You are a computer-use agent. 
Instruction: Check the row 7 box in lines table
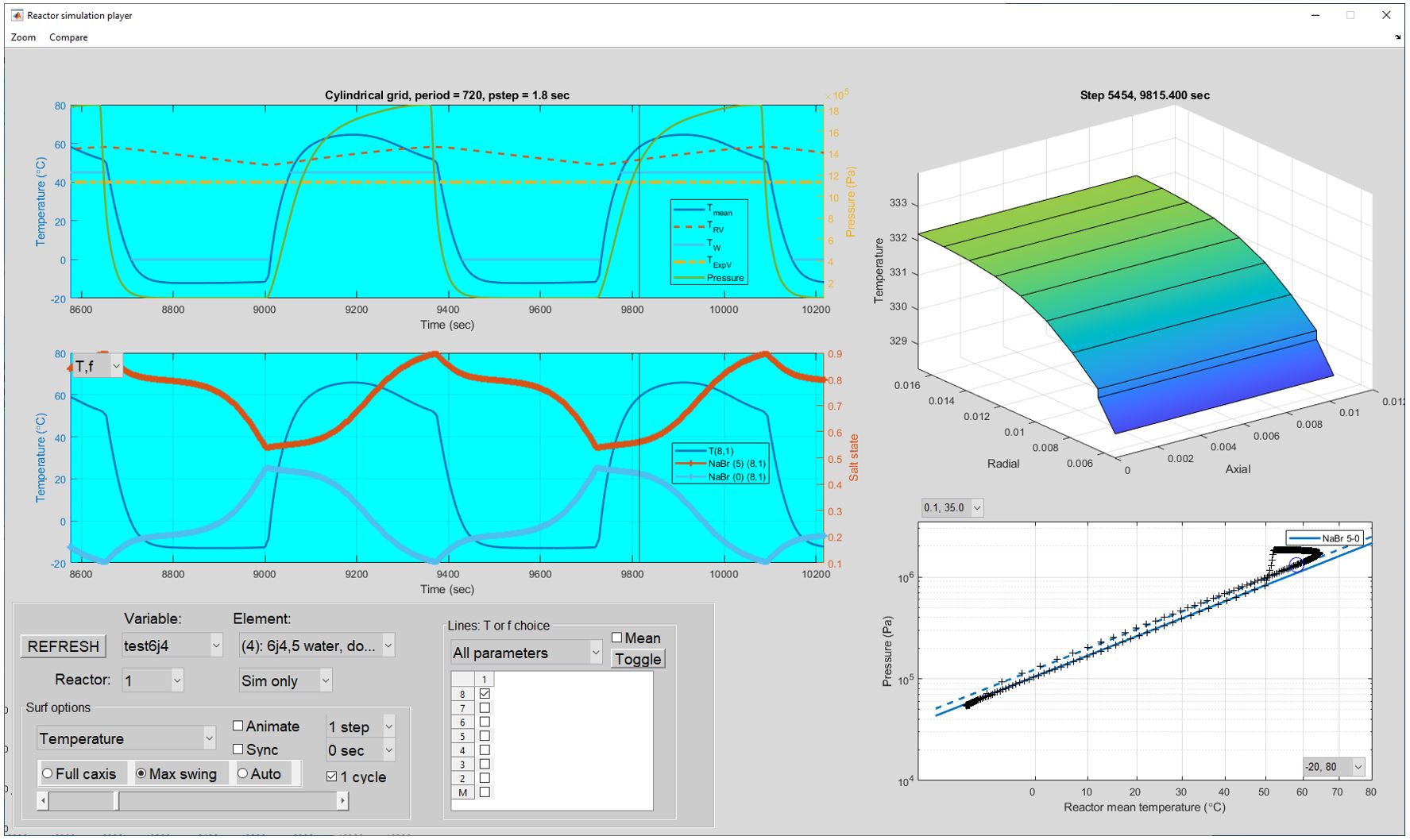(x=485, y=707)
